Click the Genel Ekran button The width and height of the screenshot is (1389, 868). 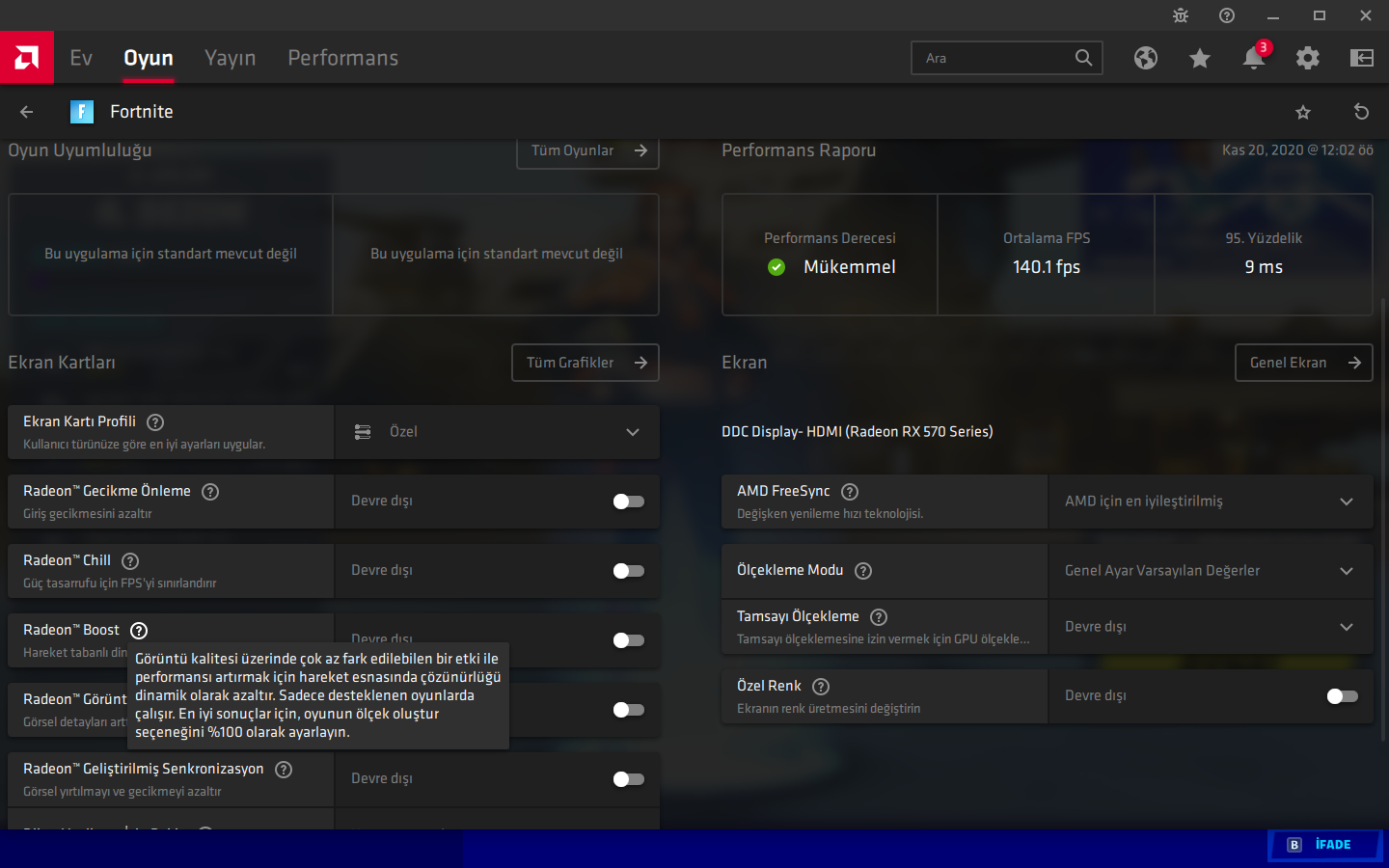point(1304,363)
